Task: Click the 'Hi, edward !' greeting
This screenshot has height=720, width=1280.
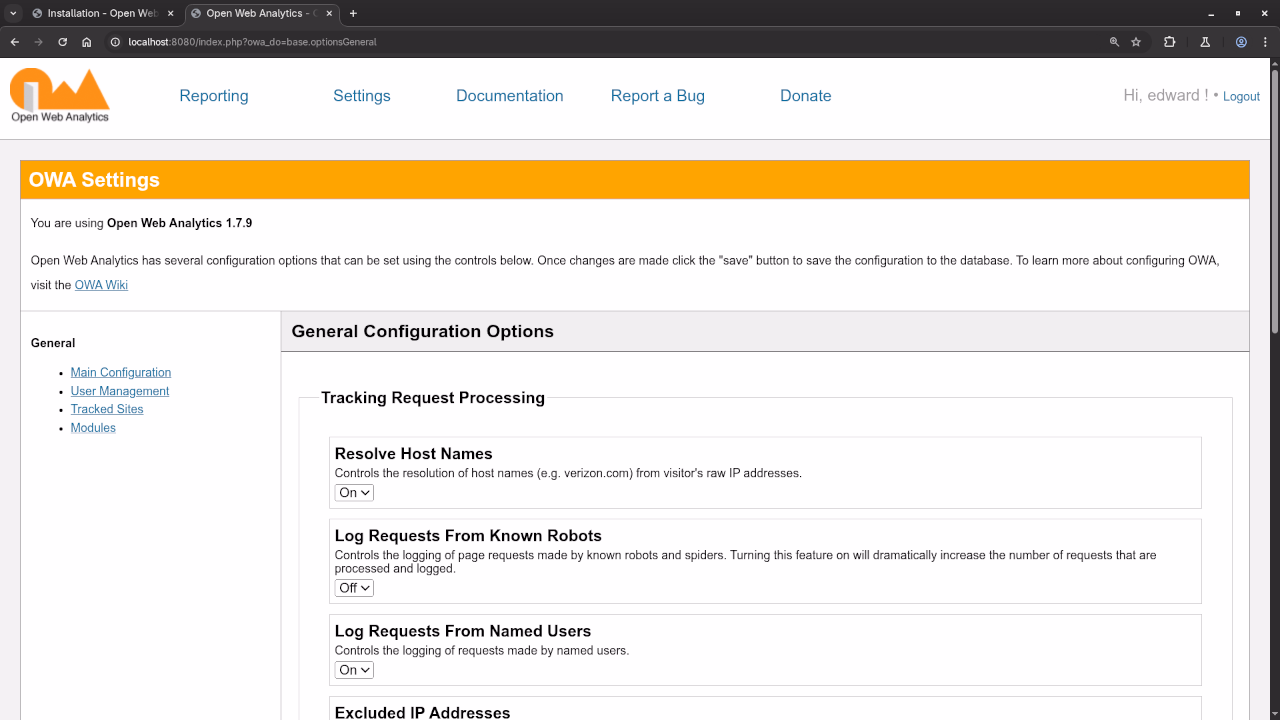Action: pos(1166,96)
